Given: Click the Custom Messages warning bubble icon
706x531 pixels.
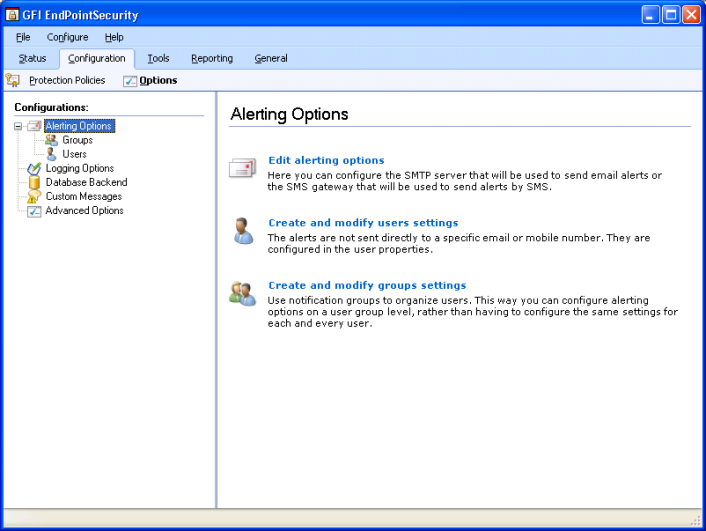Looking at the screenshot, I should pyautogui.click(x=34, y=196).
